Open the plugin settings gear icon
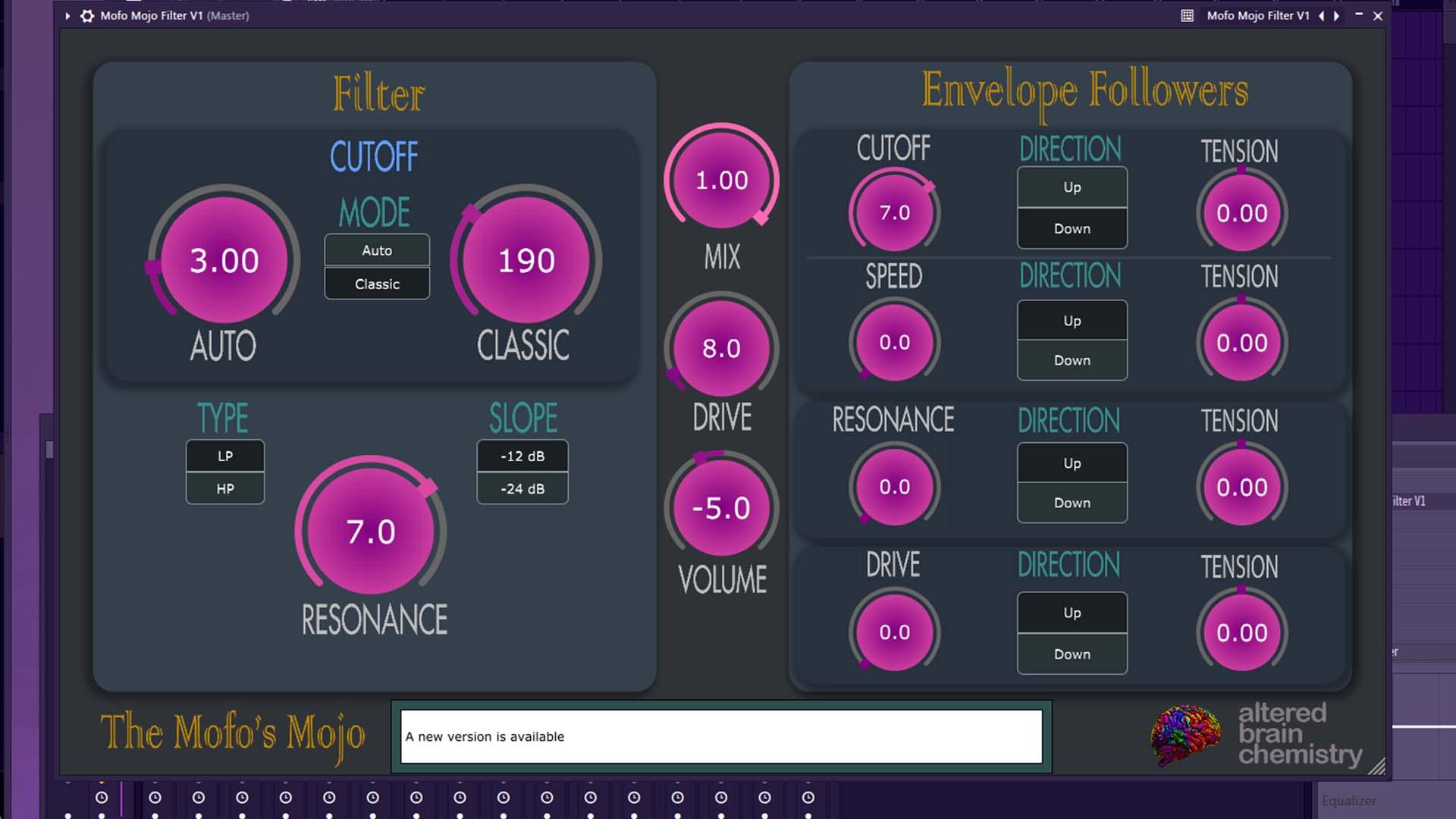1456x819 pixels. (87, 15)
